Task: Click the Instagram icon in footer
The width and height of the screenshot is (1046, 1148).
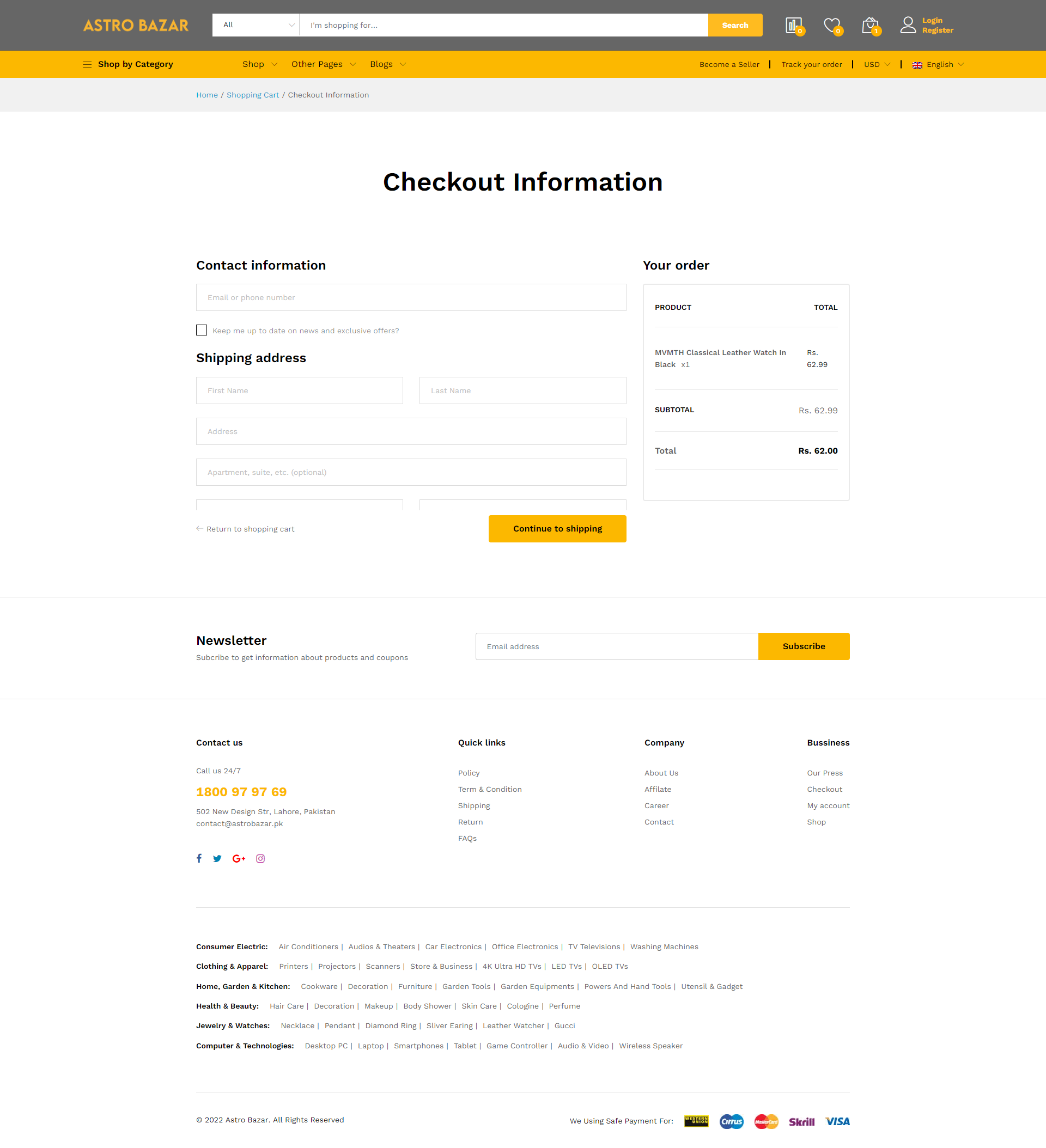Action: point(260,858)
